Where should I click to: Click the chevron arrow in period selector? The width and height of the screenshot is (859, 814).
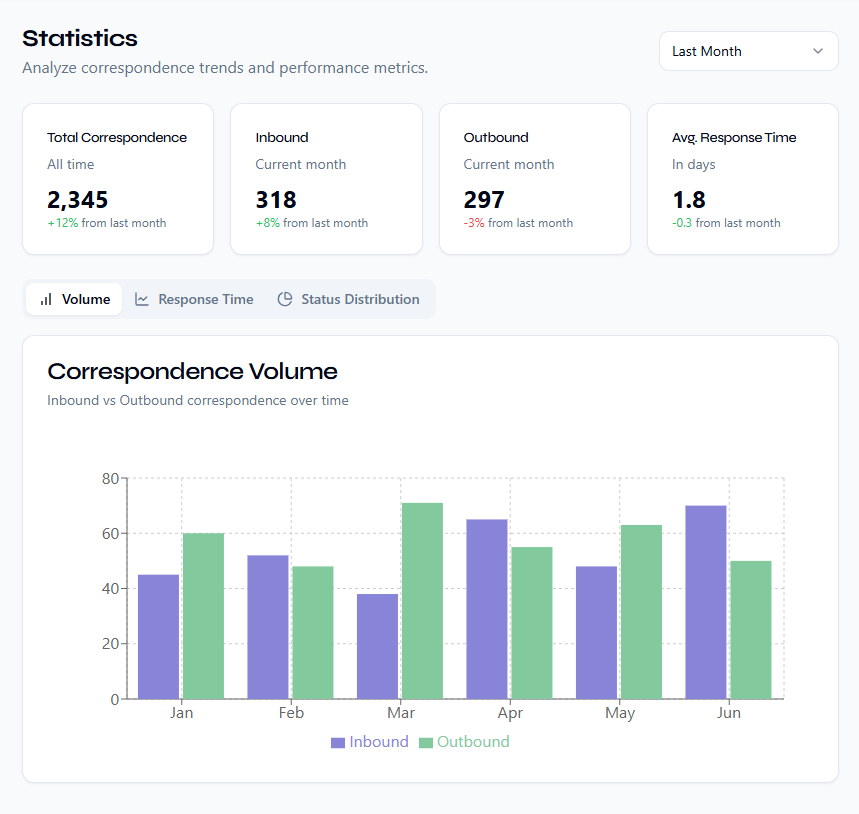tap(818, 51)
